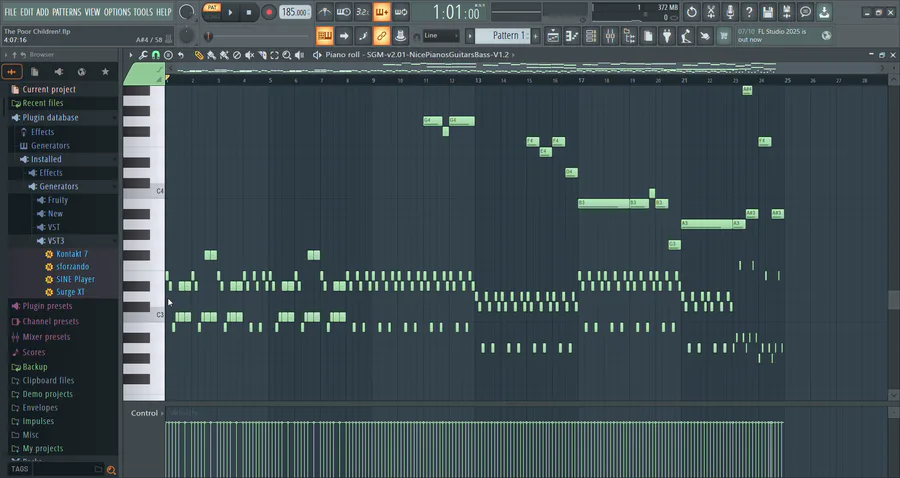The width and height of the screenshot is (900, 478).
Task: Open the piano roll stamp tool
Action: tap(168, 55)
